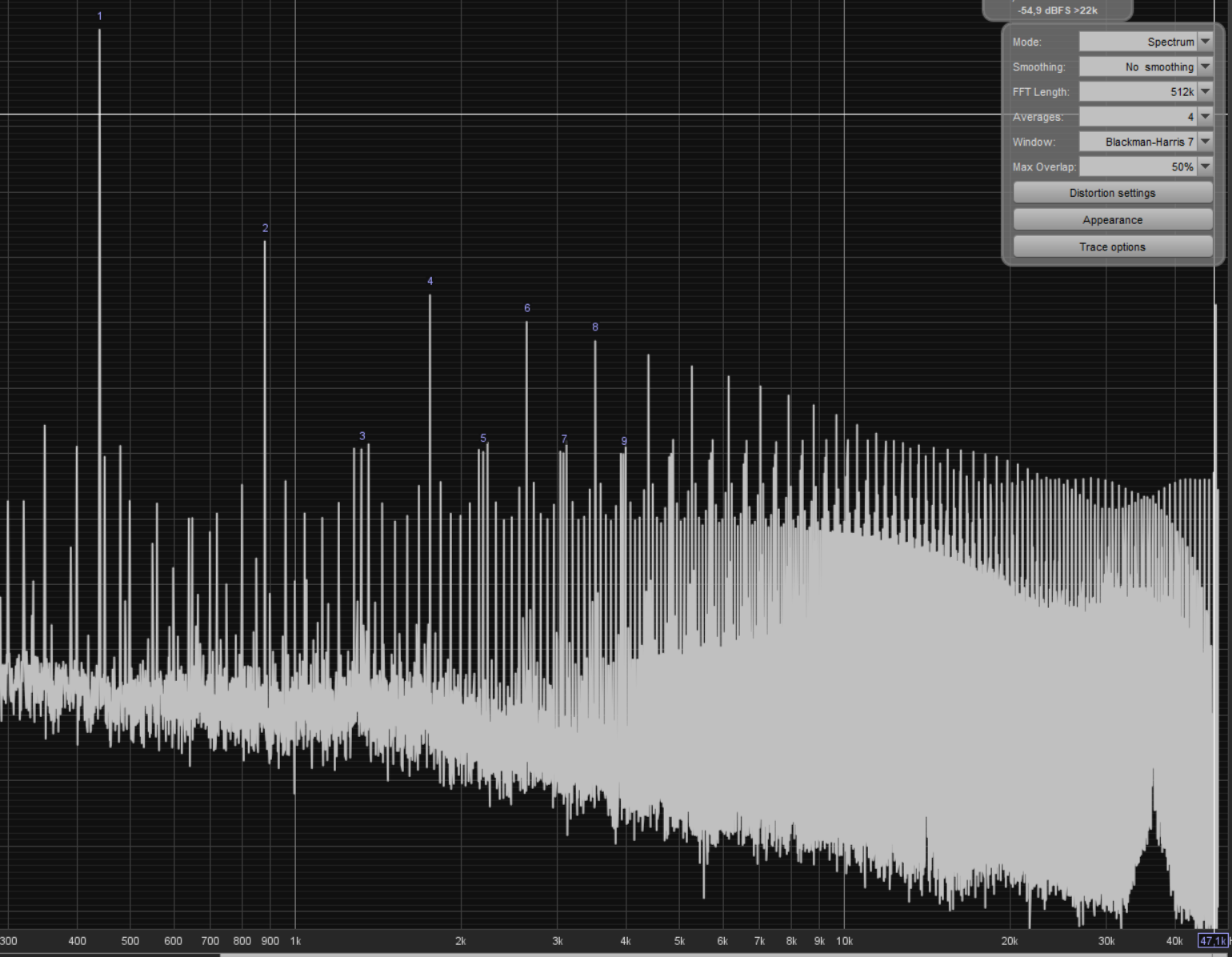Click harmonic marker label 5

coord(483,438)
